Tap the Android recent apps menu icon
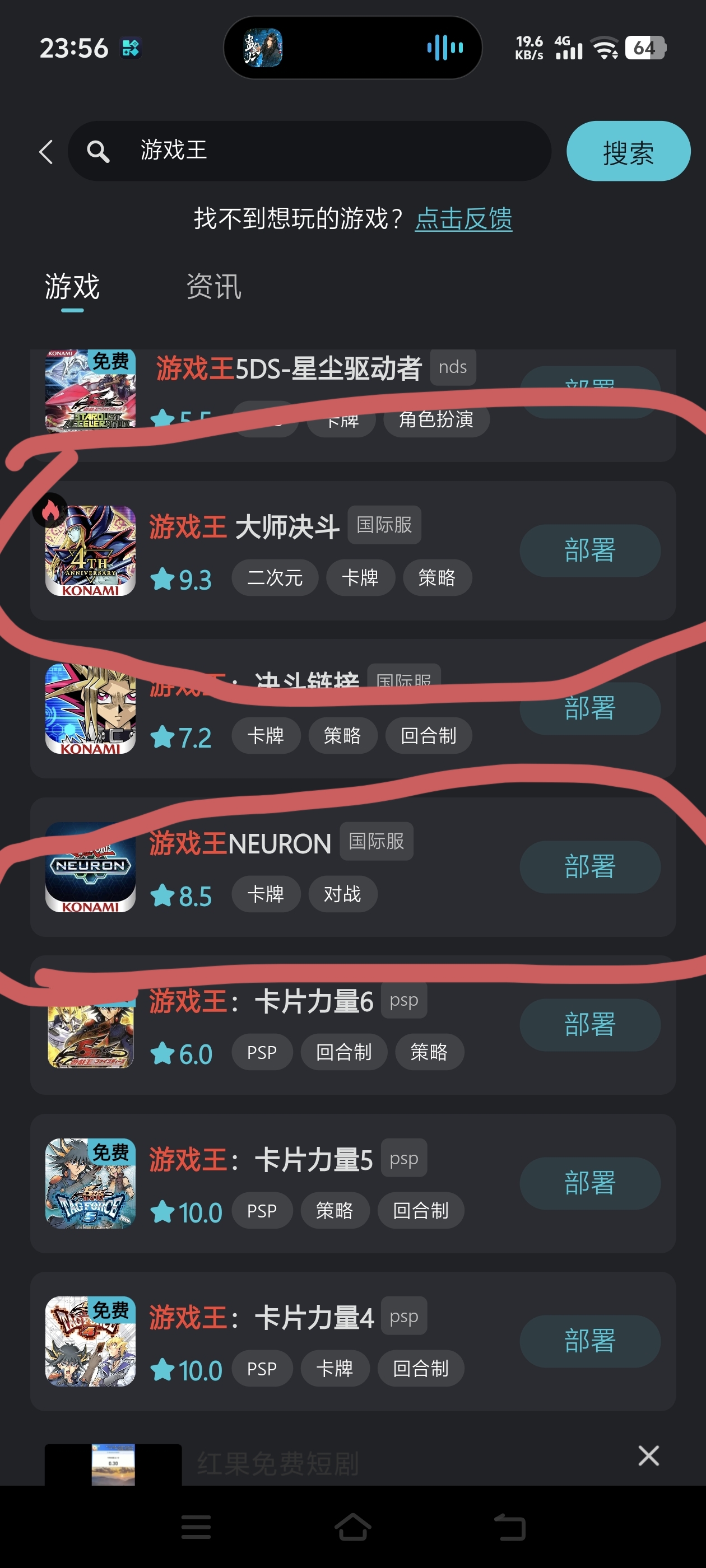The width and height of the screenshot is (706, 1568). point(196,1527)
